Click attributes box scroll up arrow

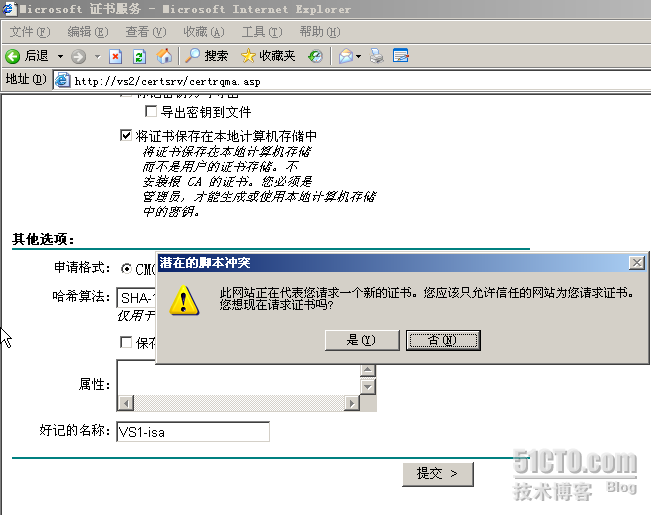[367, 369]
